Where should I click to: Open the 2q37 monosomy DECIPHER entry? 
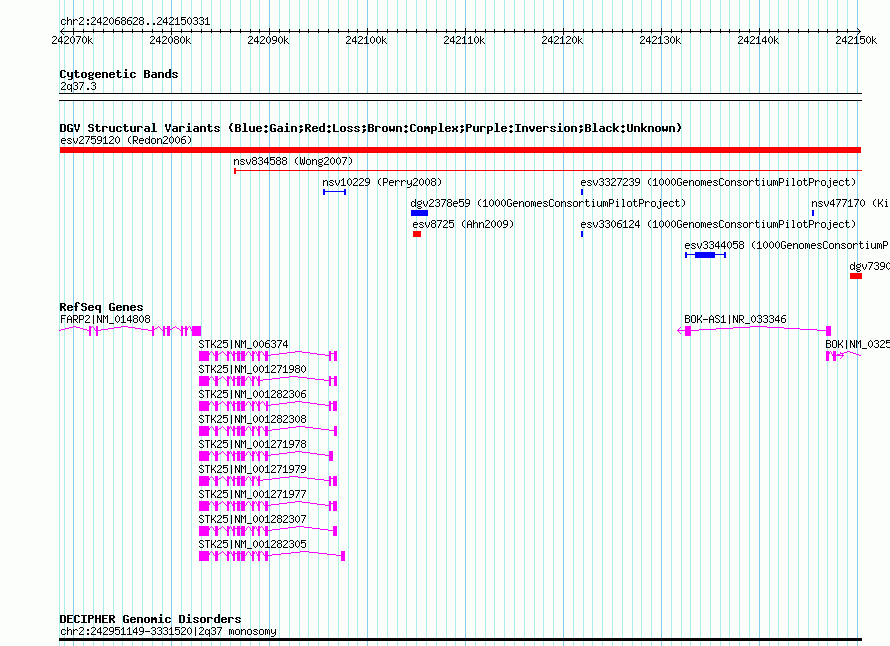[168, 631]
